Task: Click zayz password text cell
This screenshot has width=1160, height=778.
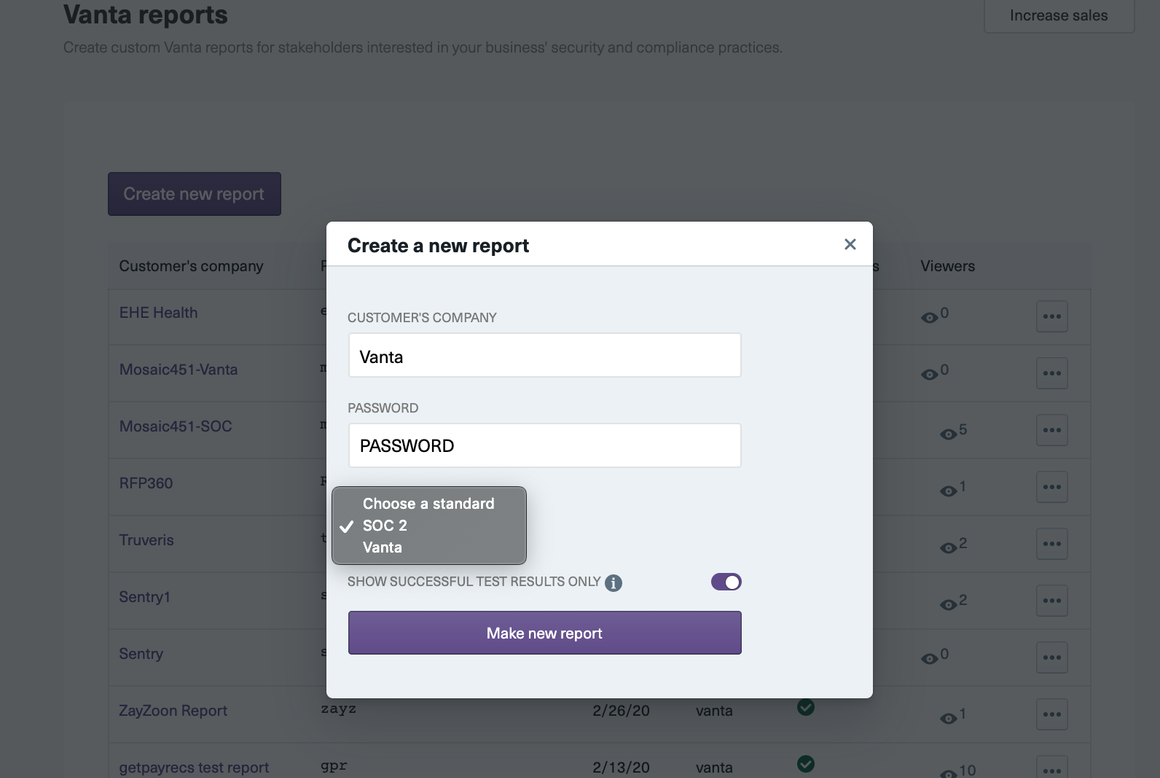Action: [x=338, y=708]
